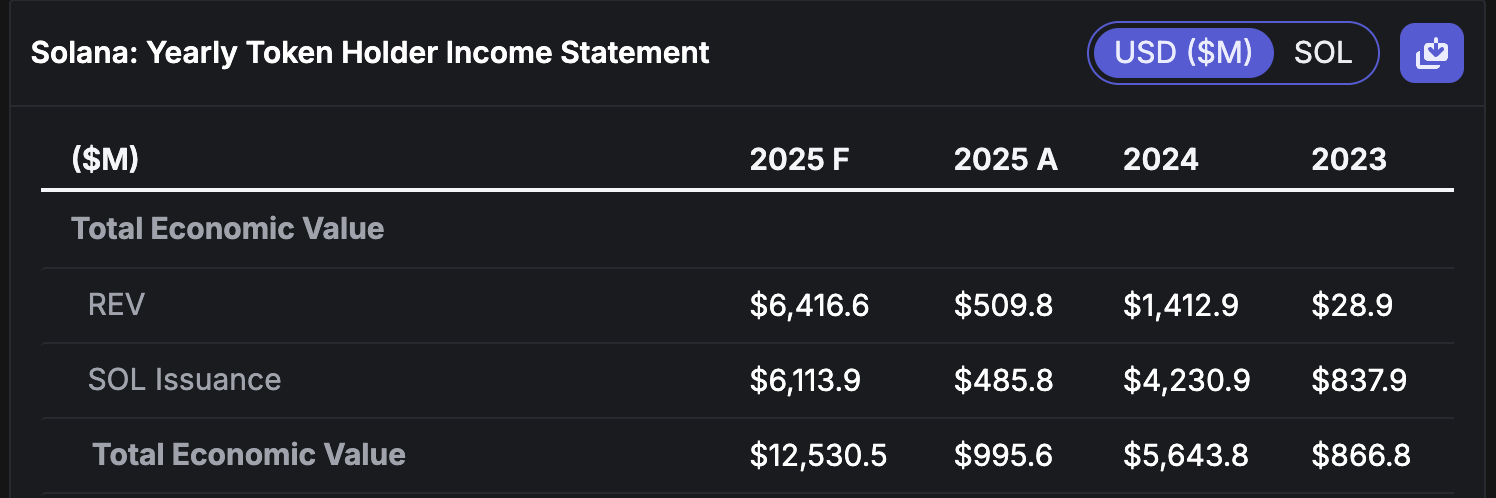Select the SOL Issuance row label

pos(184,380)
